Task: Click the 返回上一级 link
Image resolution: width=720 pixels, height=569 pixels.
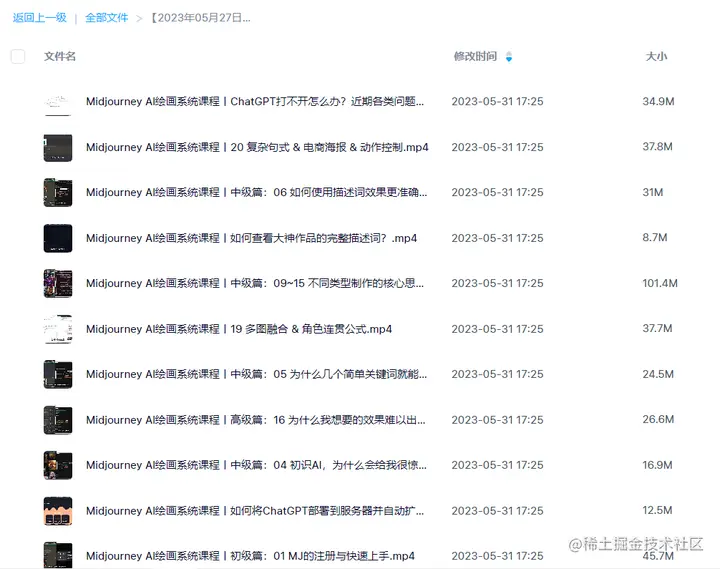Action: 39,18
